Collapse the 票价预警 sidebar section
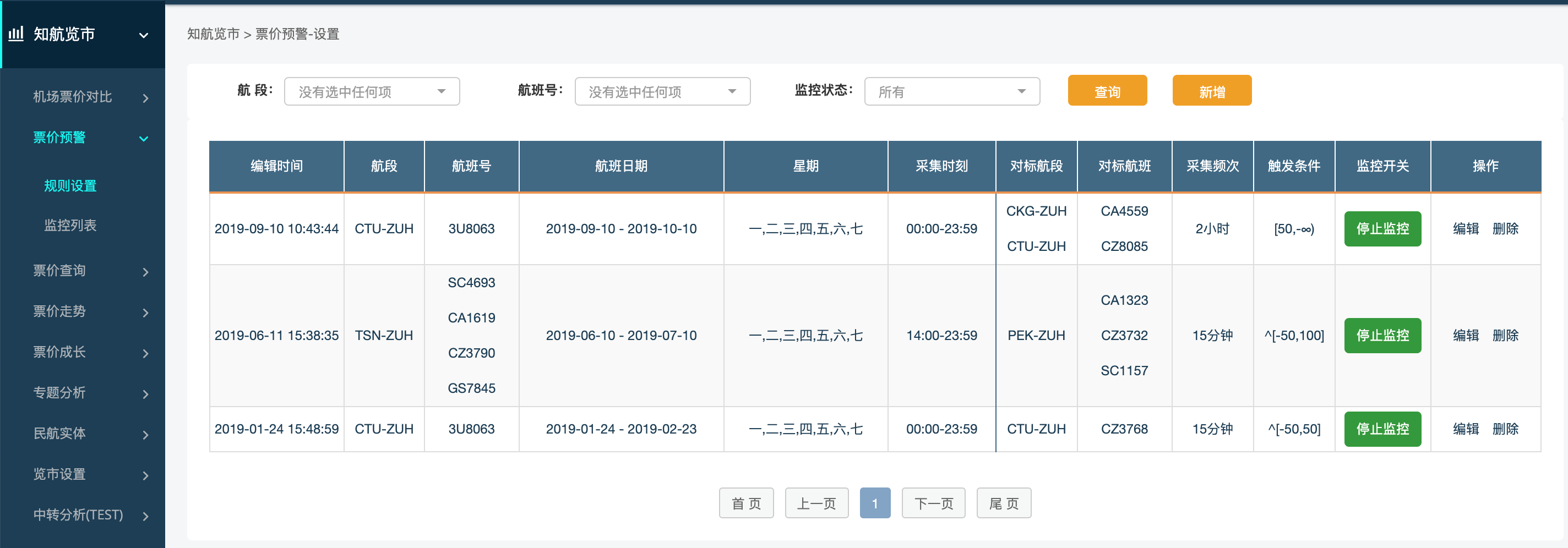Screen dimensions: 1568x548 (x=144, y=139)
